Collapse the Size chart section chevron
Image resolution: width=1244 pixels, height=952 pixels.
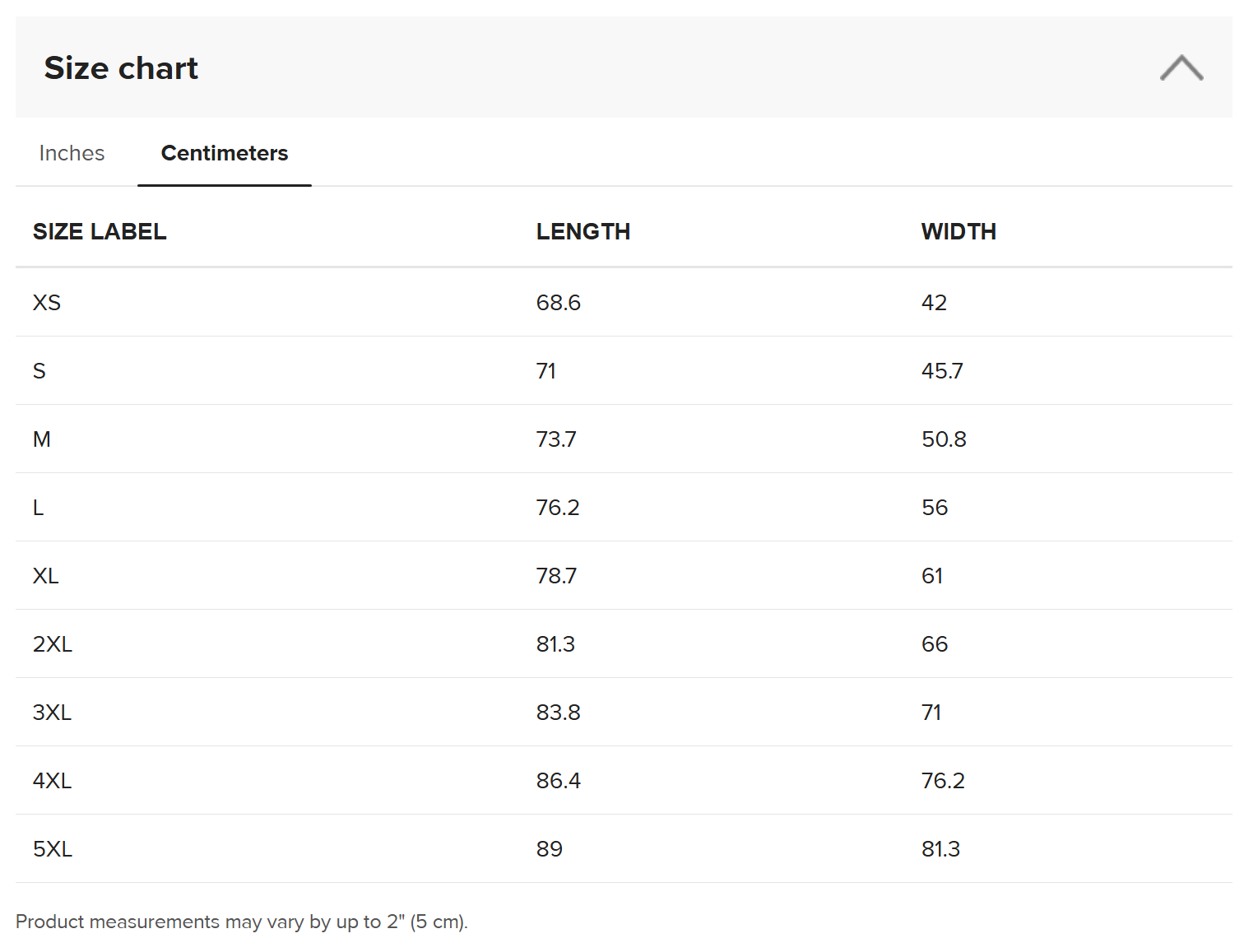[x=1181, y=68]
